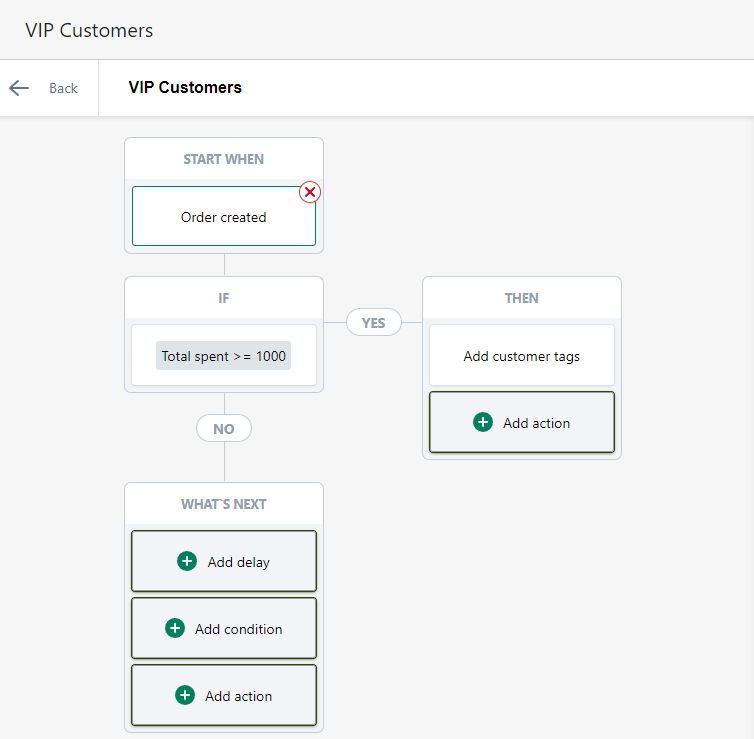Go back via the Back link
754x739 pixels.
pos(63,88)
